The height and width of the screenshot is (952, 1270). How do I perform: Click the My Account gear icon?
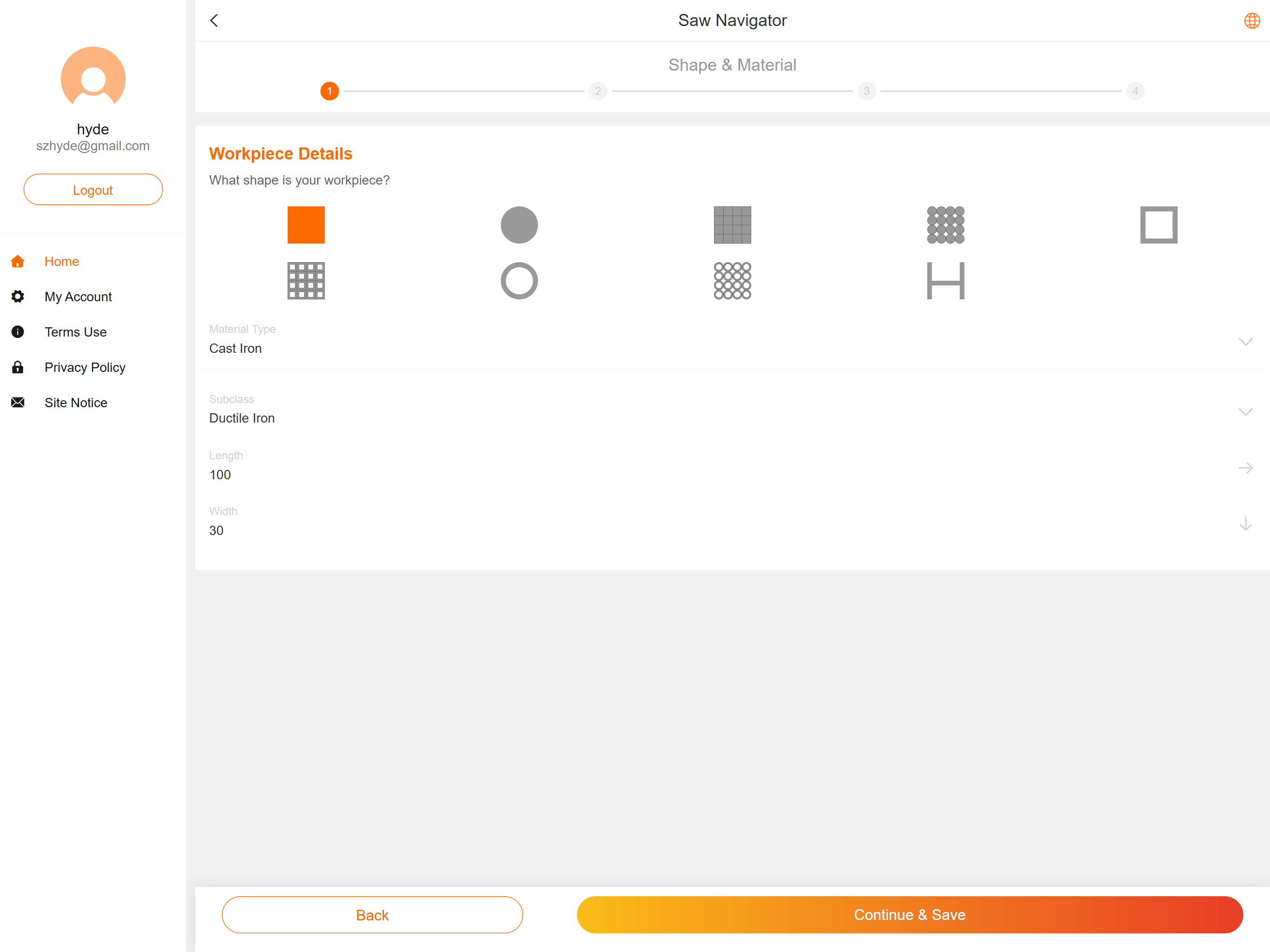click(x=18, y=296)
